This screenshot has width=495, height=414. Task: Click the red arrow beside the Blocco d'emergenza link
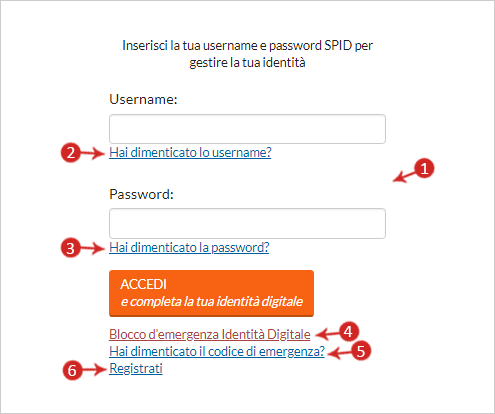coord(327,333)
